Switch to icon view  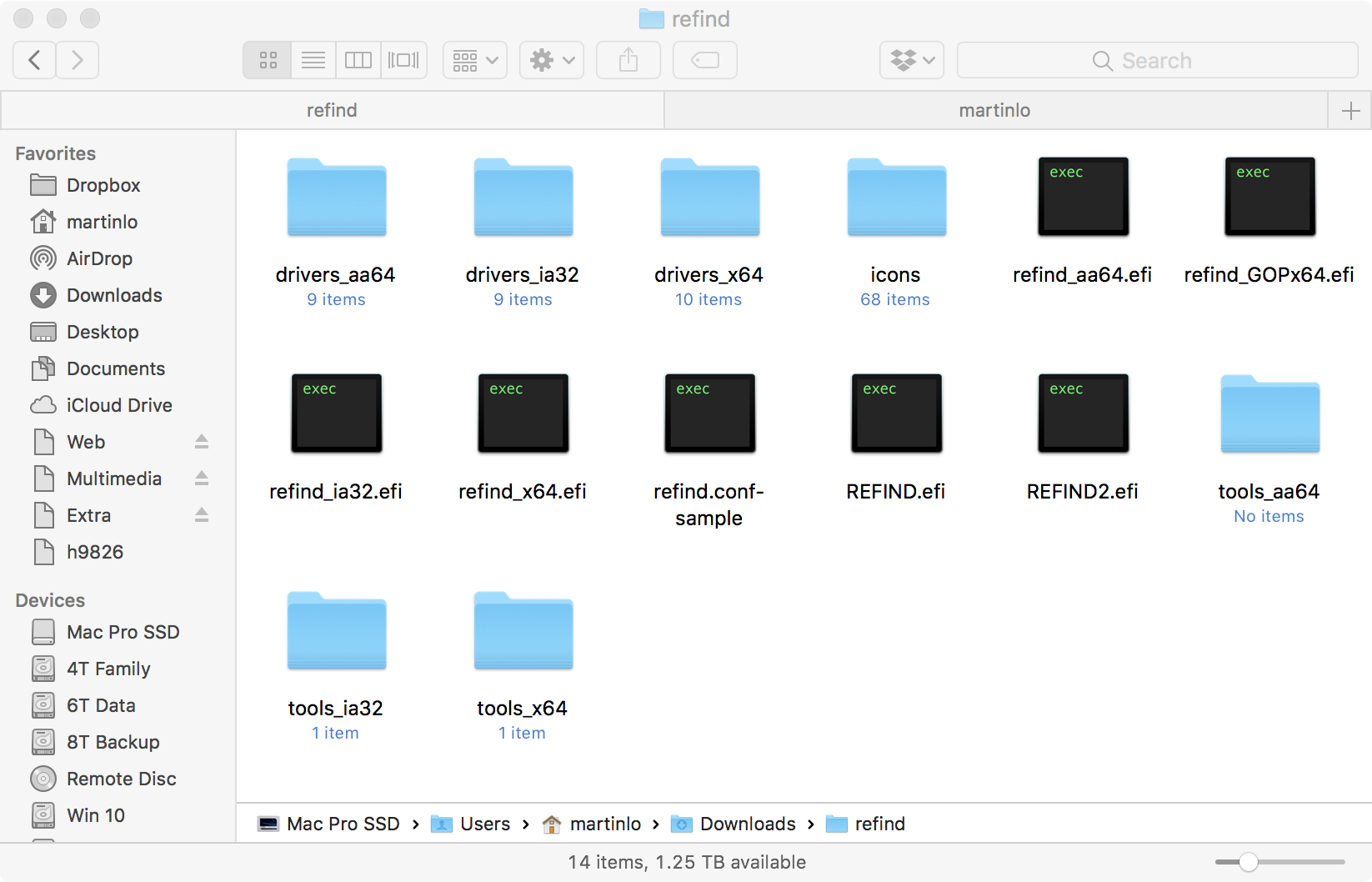268,60
